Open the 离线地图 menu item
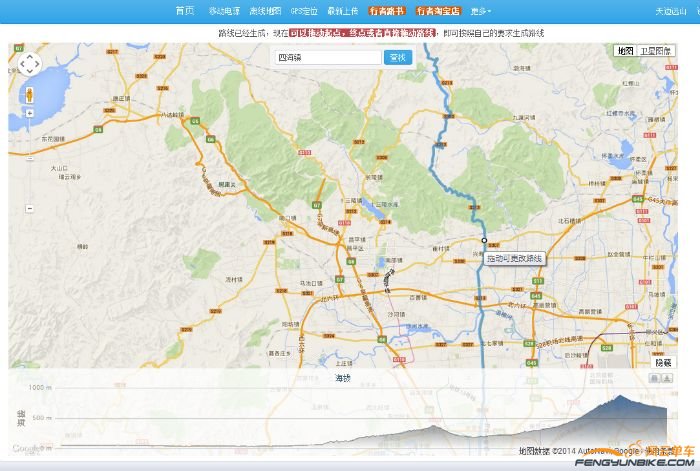This screenshot has width=700, height=471. point(265,11)
